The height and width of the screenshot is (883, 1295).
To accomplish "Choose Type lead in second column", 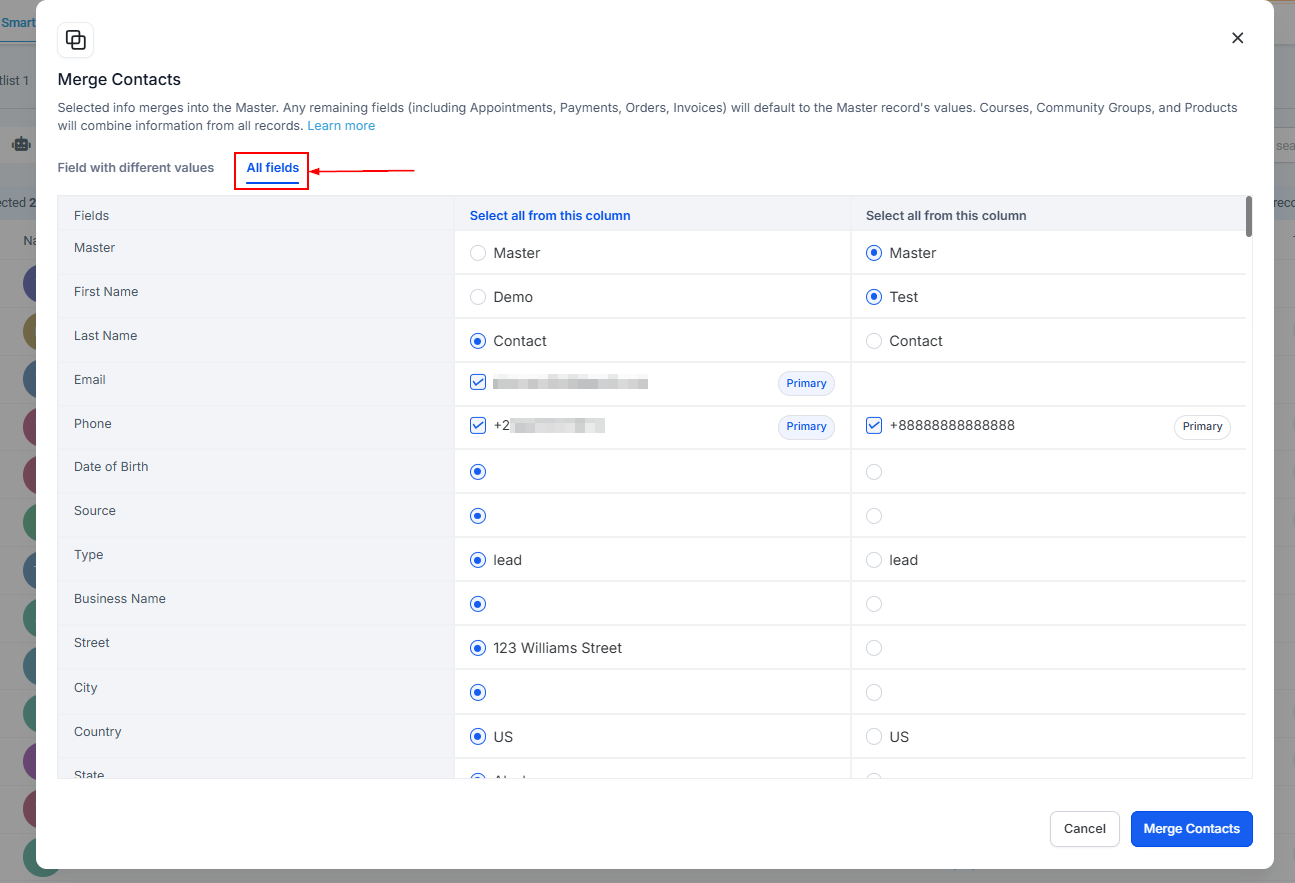I will (x=874, y=560).
